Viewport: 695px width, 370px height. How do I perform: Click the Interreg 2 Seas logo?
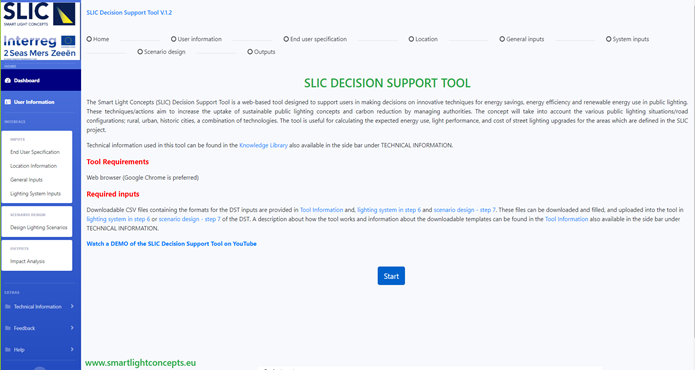click(40, 46)
